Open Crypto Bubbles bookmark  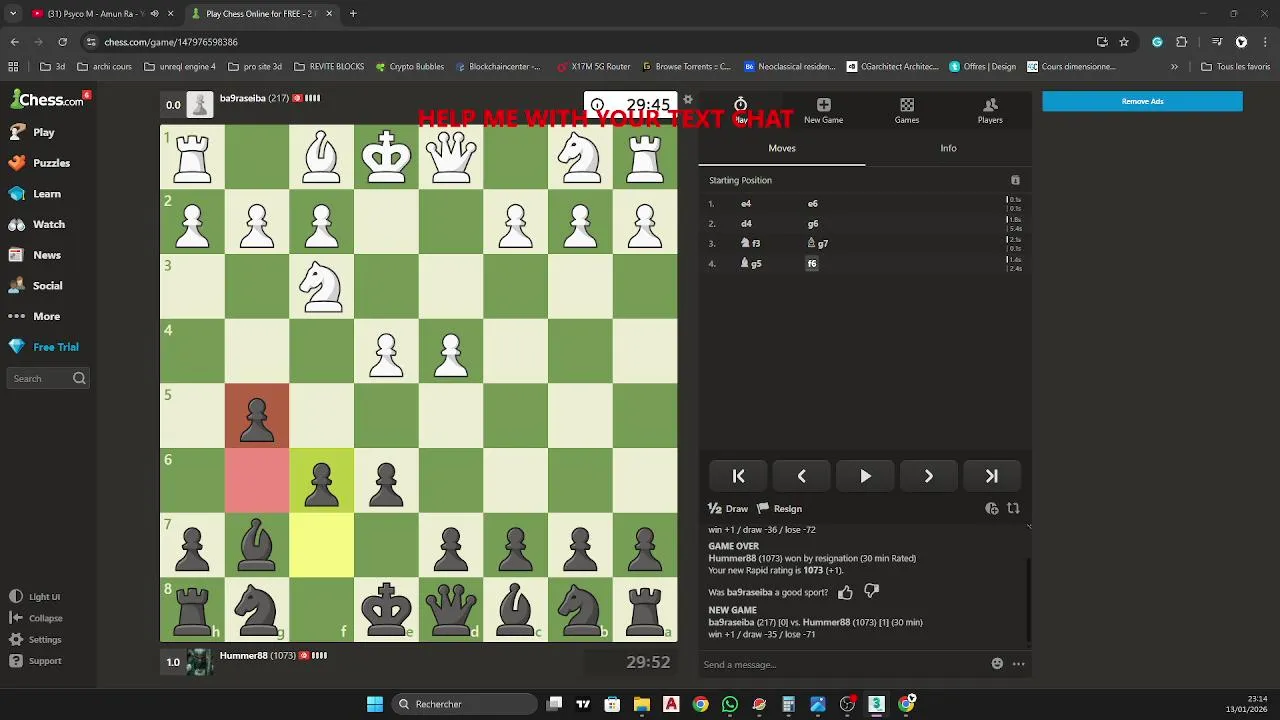(x=409, y=67)
